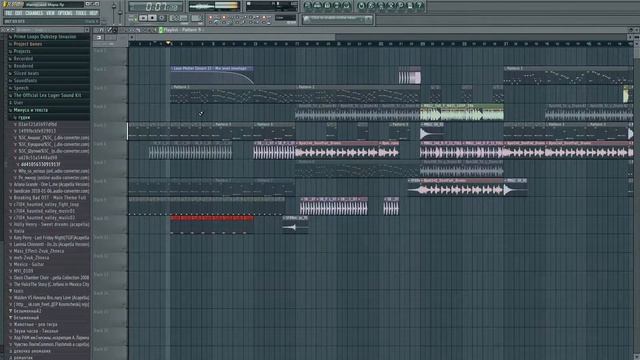The width and height of the screenshot is (640, 360).
Task: Open the OPTIONS menu
Action: tap(65, 13)
